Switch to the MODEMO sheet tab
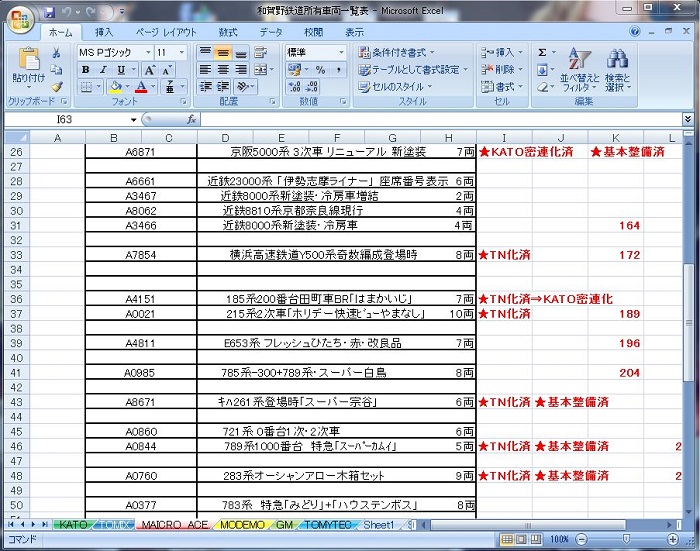 point(242,525)
